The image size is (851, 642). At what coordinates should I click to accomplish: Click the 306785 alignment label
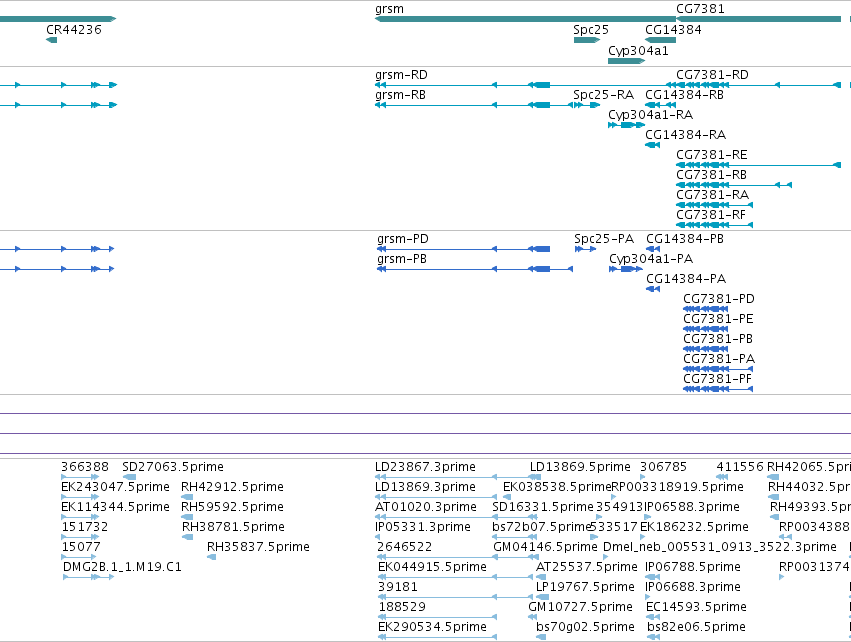coord(663,467)
